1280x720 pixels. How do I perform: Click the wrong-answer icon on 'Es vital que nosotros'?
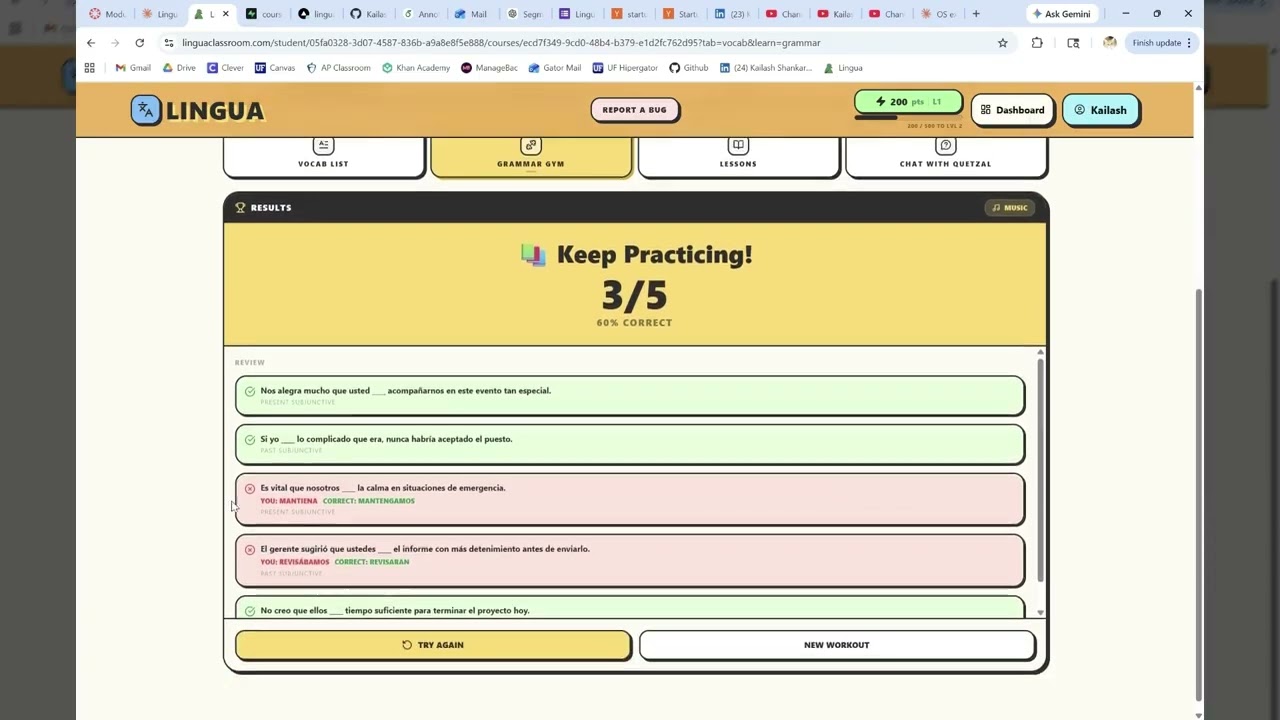tap(250, 489)
